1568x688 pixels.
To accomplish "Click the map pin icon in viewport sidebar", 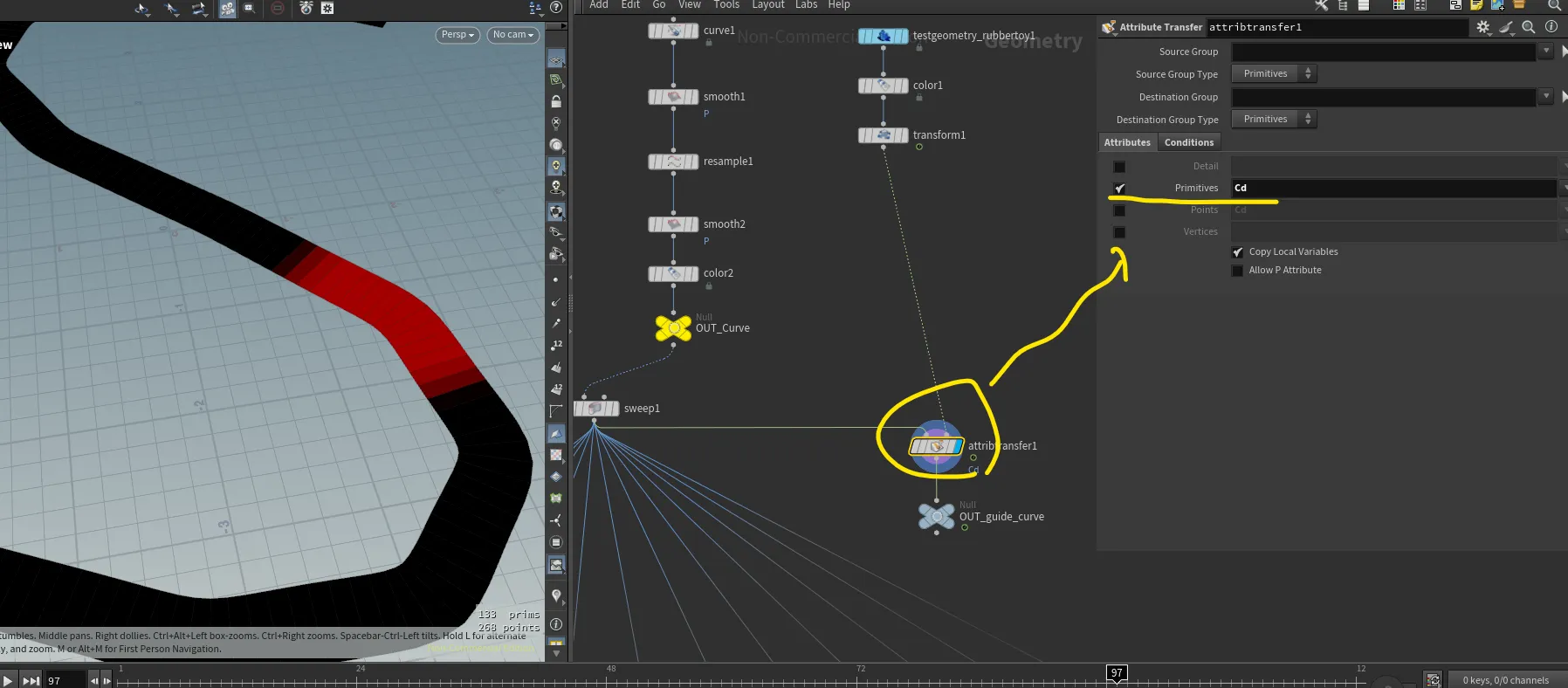I will (556, 596).
